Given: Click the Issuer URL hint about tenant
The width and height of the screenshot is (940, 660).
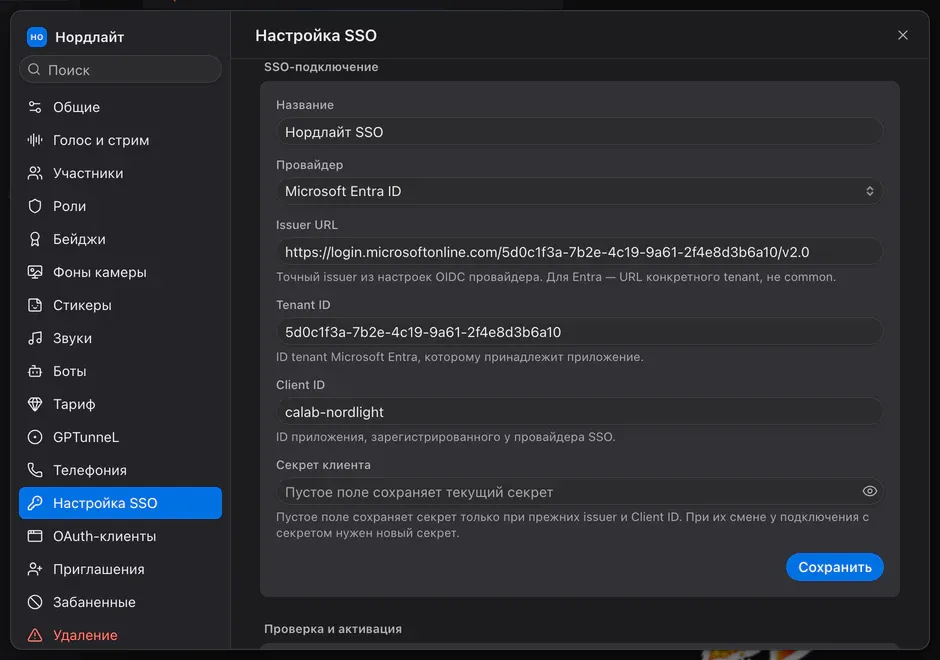Looking at the screenshot, I should pyautogui.click(x=555, y=277).
